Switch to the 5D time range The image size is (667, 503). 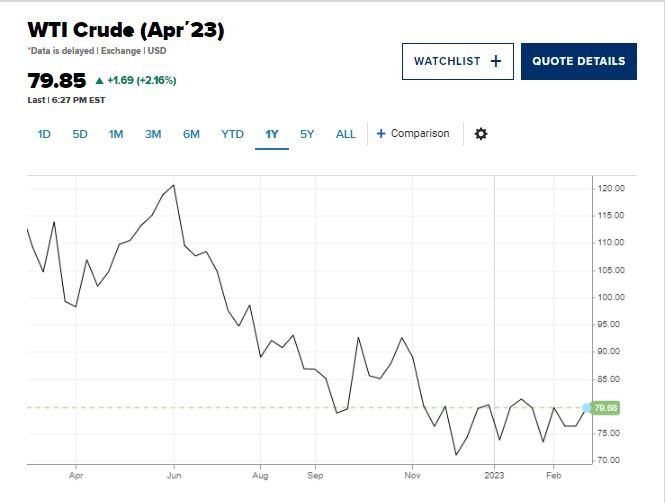pyautogui.click(x=80, y=134)
